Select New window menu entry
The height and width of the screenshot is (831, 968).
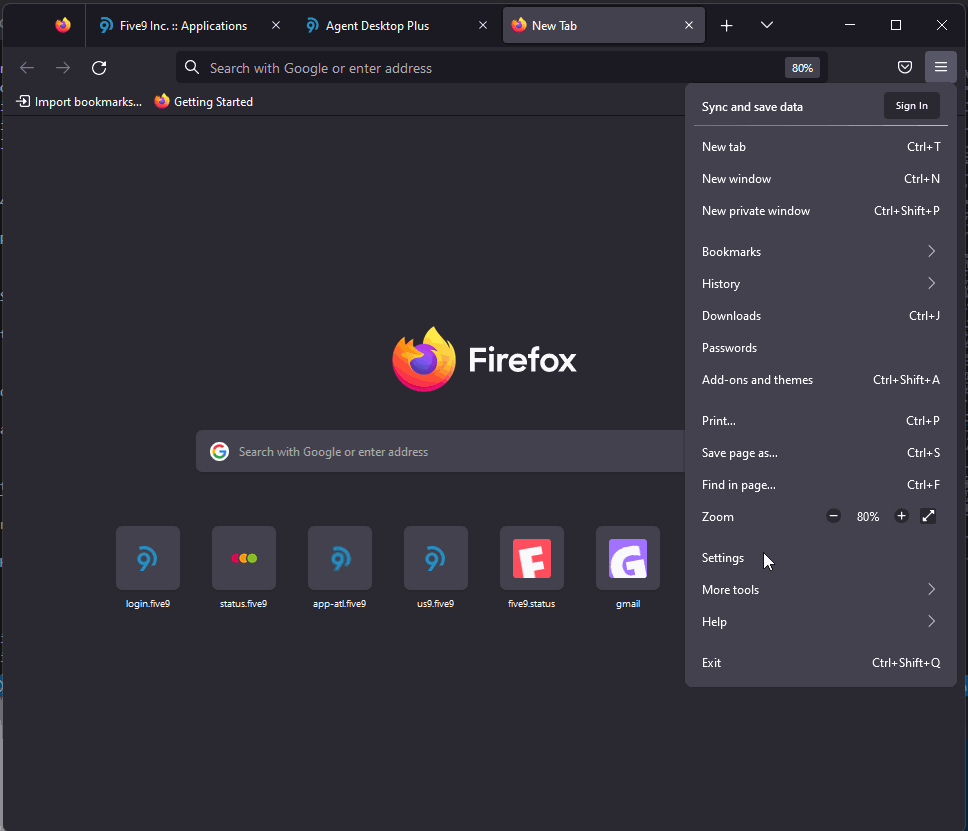820,179
